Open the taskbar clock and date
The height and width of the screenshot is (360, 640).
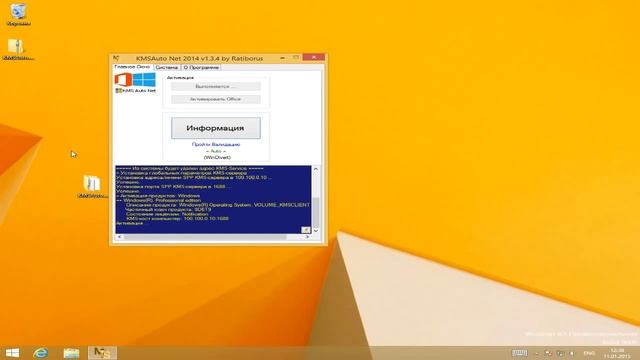[x=617, y=353]
